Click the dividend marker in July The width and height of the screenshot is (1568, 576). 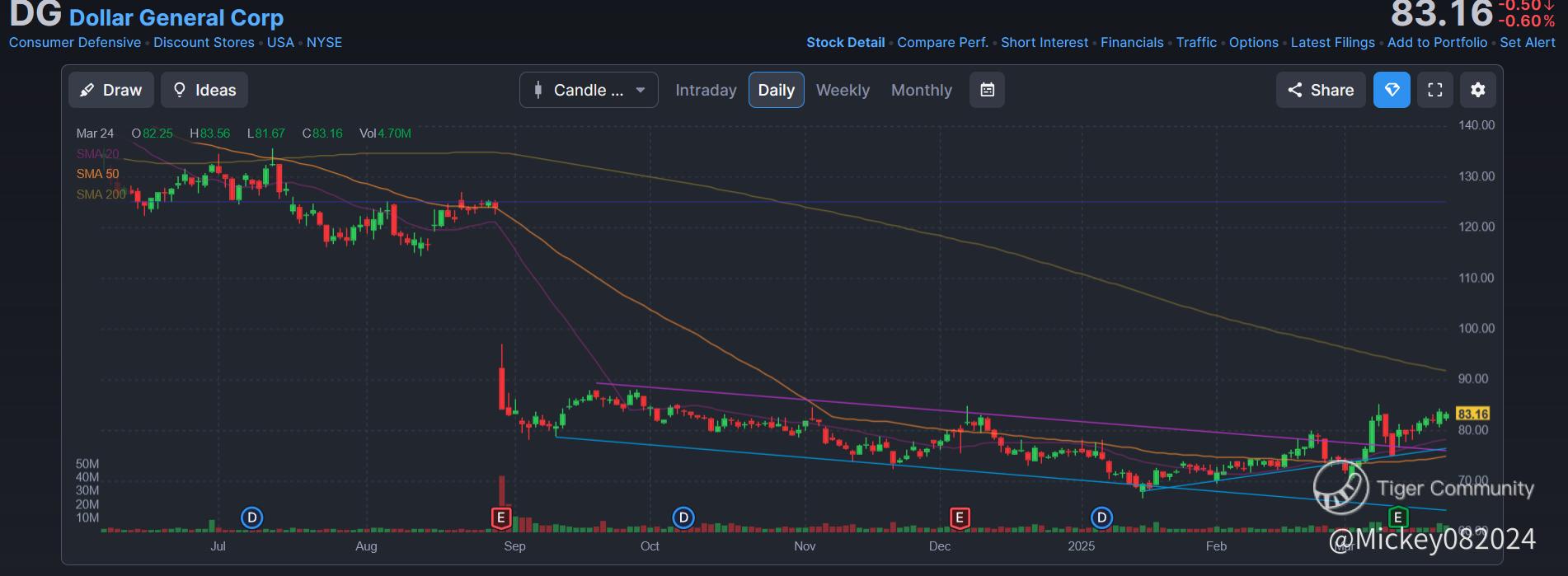click(251, 517)
